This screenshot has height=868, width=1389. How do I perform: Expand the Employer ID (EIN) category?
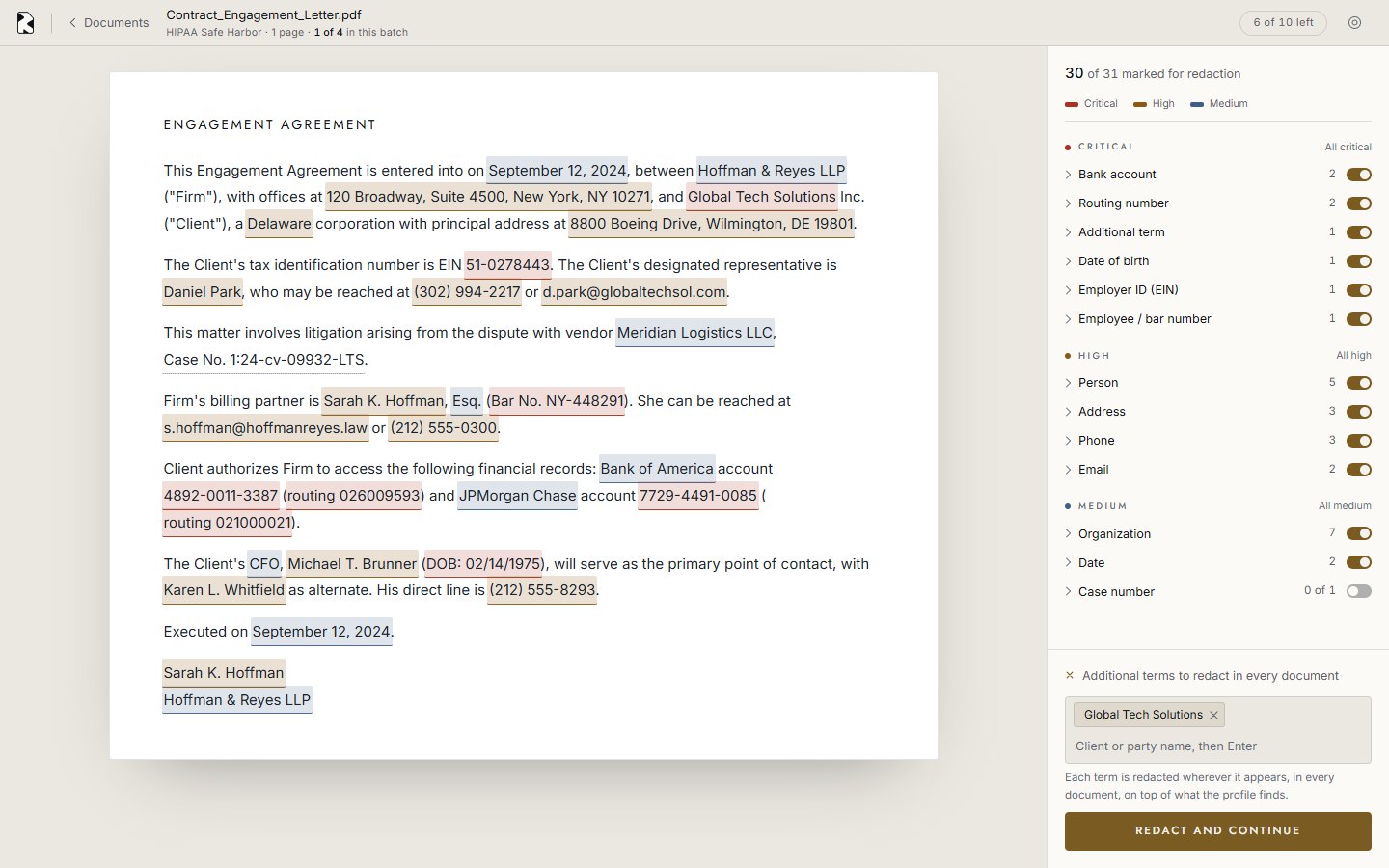coord(1069,290)
